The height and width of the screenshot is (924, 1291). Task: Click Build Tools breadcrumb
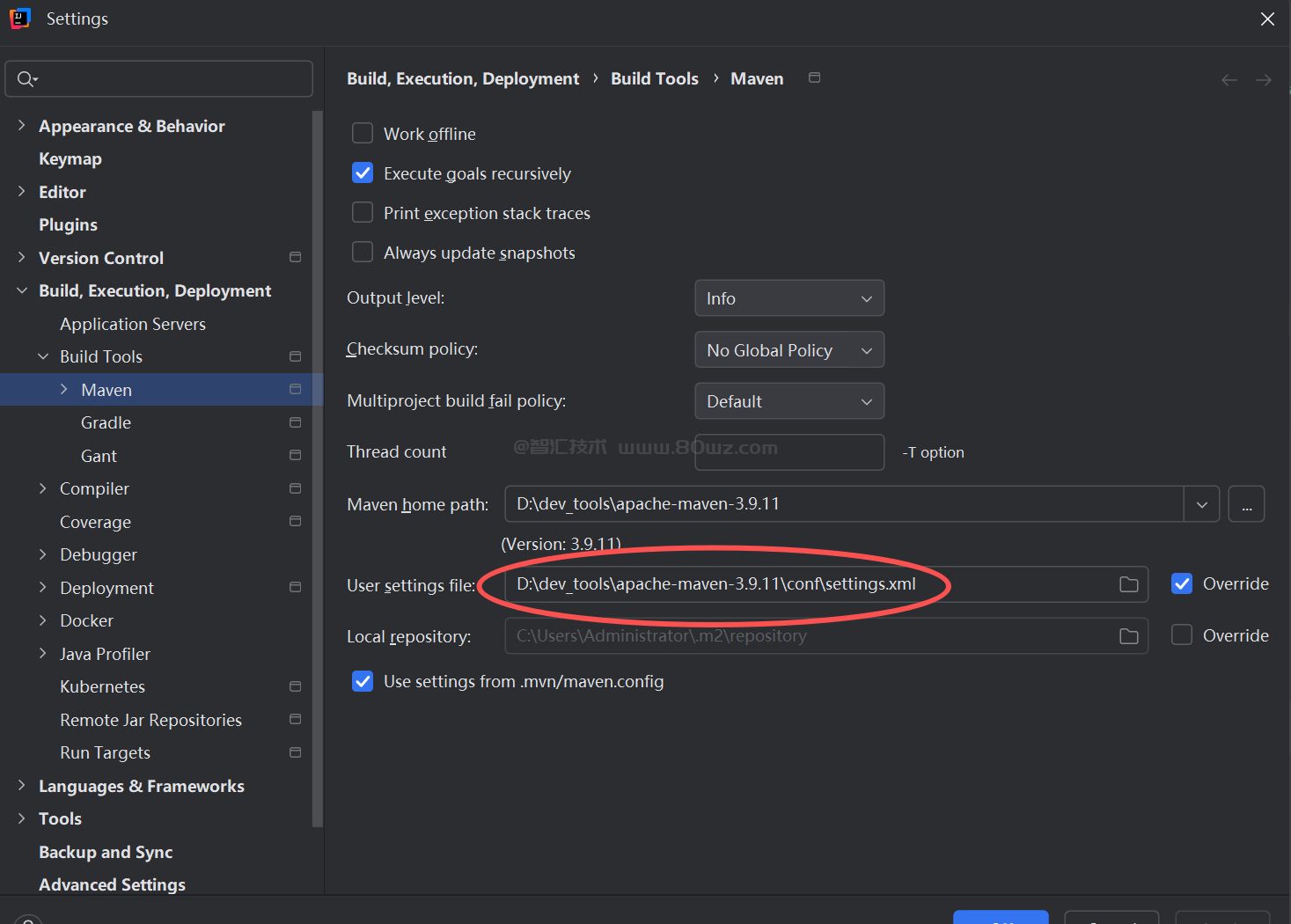655,79
